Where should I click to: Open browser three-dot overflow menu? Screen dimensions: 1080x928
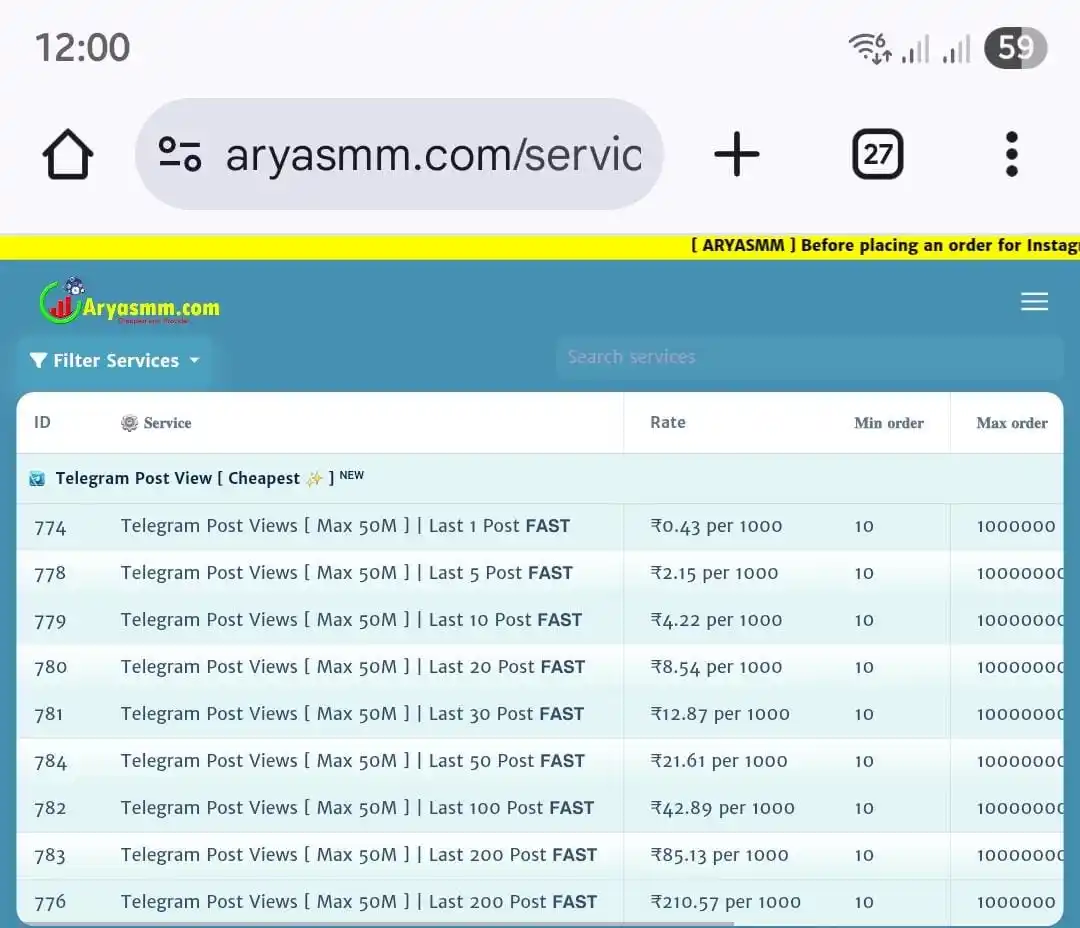pyautogui.click(x=1011, y=154)
